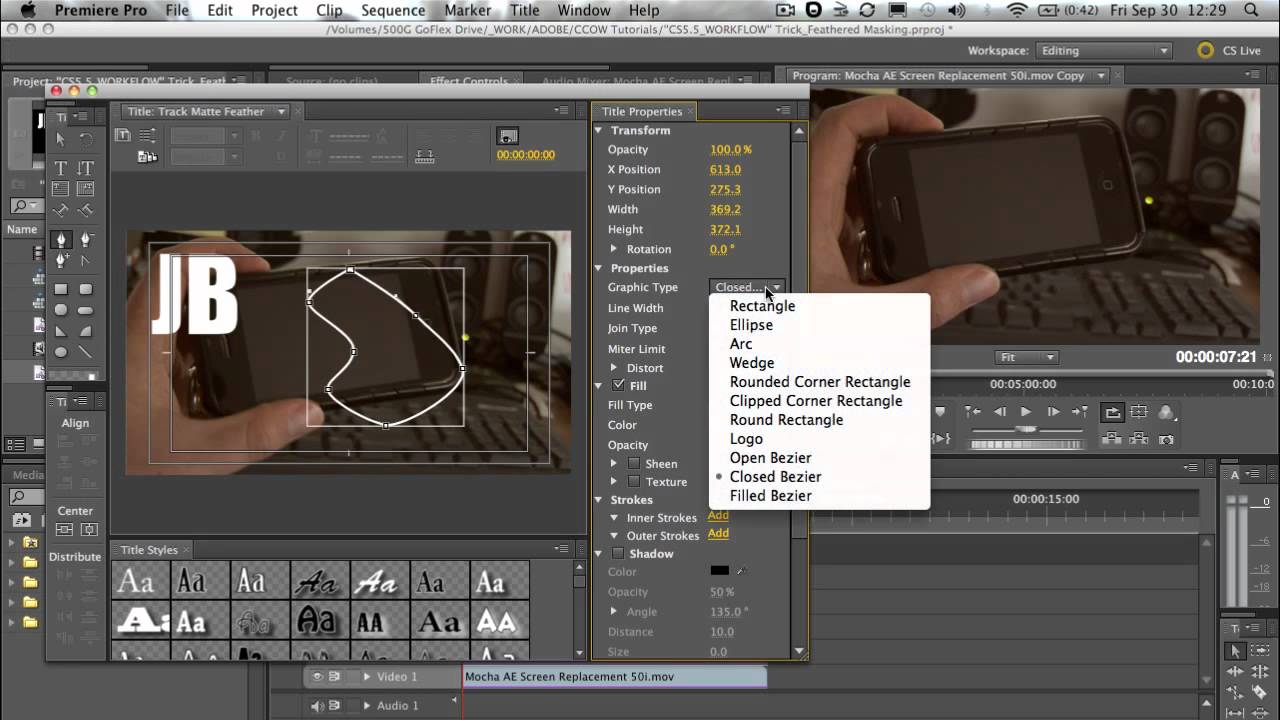Click the Mocha AE Screen Replacement clip
Screen dimensions: 1280x720
[x=615, y=677]
